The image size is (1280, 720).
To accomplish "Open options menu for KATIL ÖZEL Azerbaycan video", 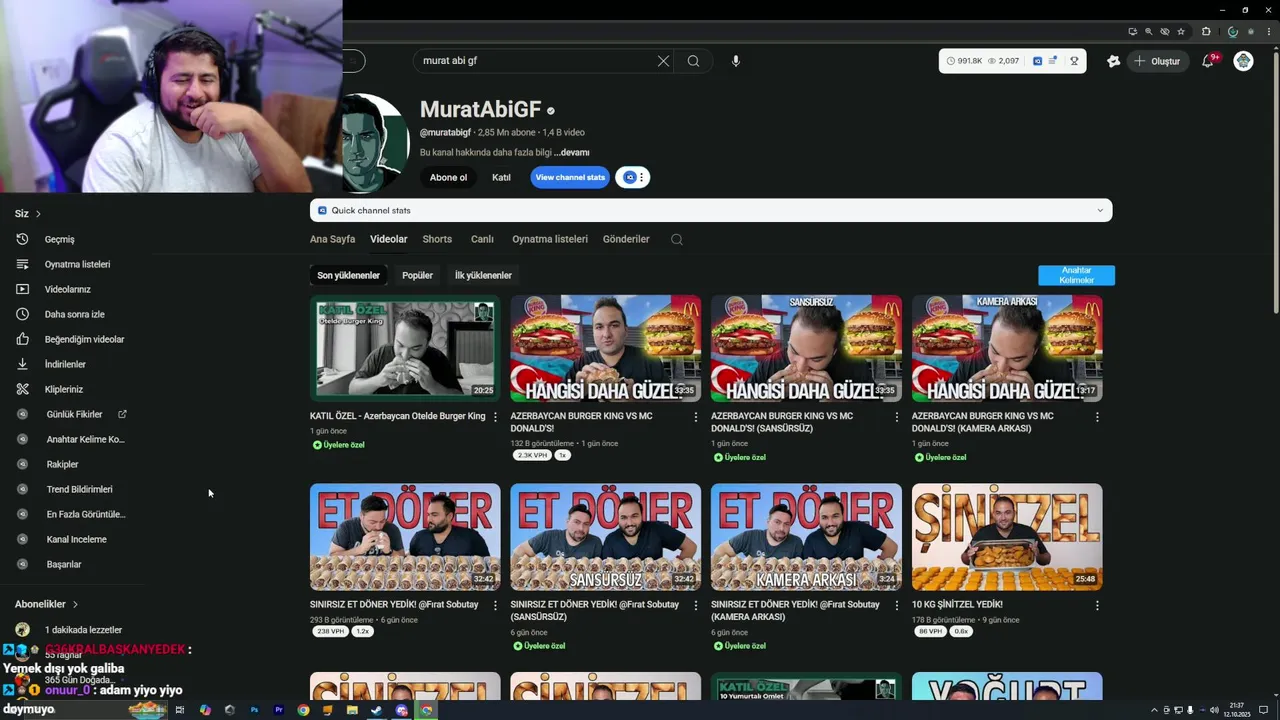I will point(495,417).
